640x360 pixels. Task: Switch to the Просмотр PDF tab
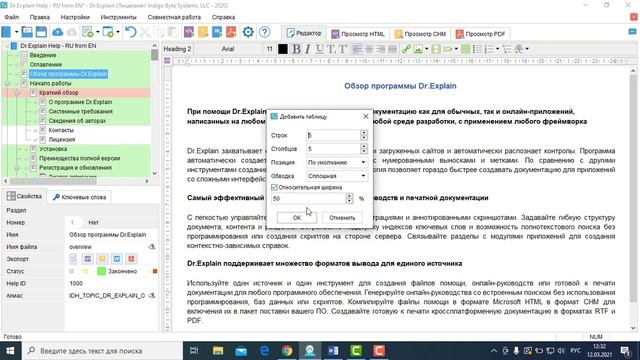pyautogui.click(x=480, y=34)
